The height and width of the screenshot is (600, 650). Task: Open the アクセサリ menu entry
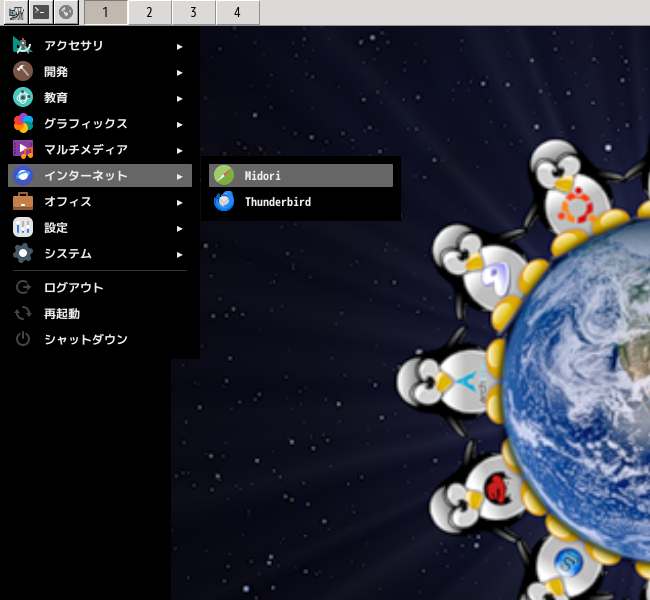(100, 46)
